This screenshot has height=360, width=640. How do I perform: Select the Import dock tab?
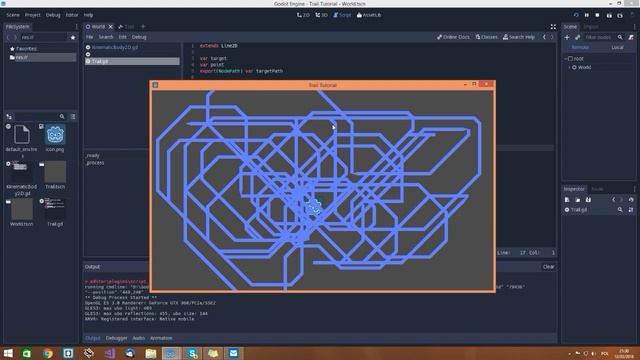(591, 27)
